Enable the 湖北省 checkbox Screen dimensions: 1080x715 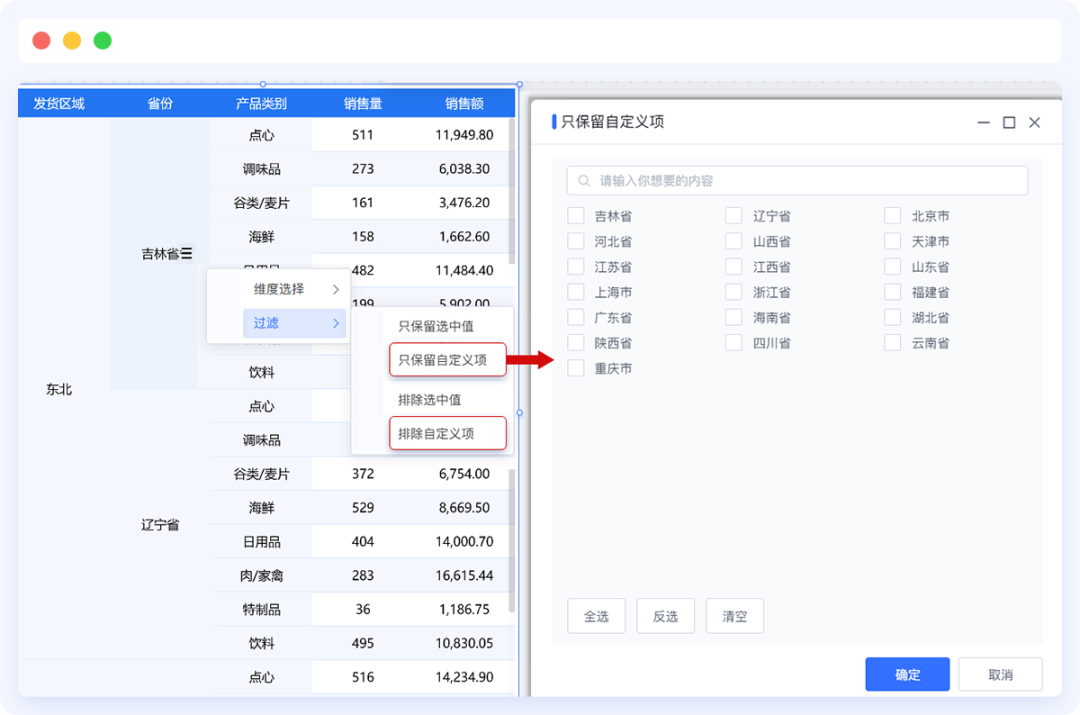893,318
